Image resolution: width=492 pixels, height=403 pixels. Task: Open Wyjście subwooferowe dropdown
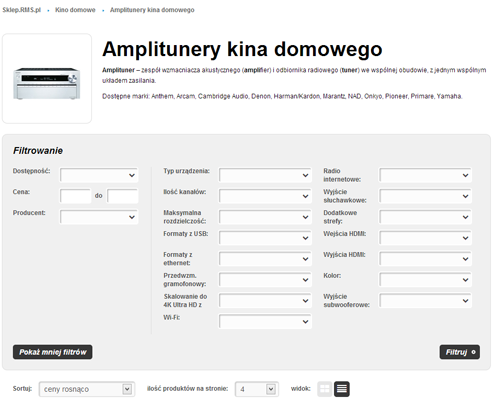click(x=425, y=301)
